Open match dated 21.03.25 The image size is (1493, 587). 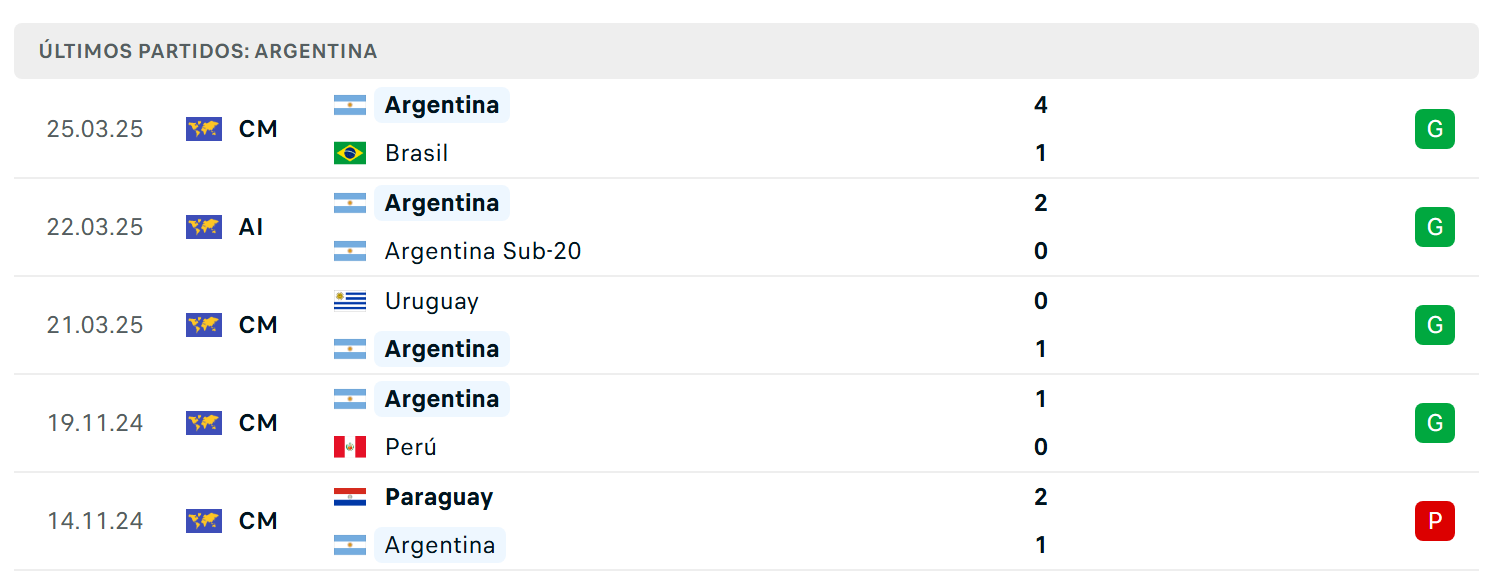[x=746, y=325]
